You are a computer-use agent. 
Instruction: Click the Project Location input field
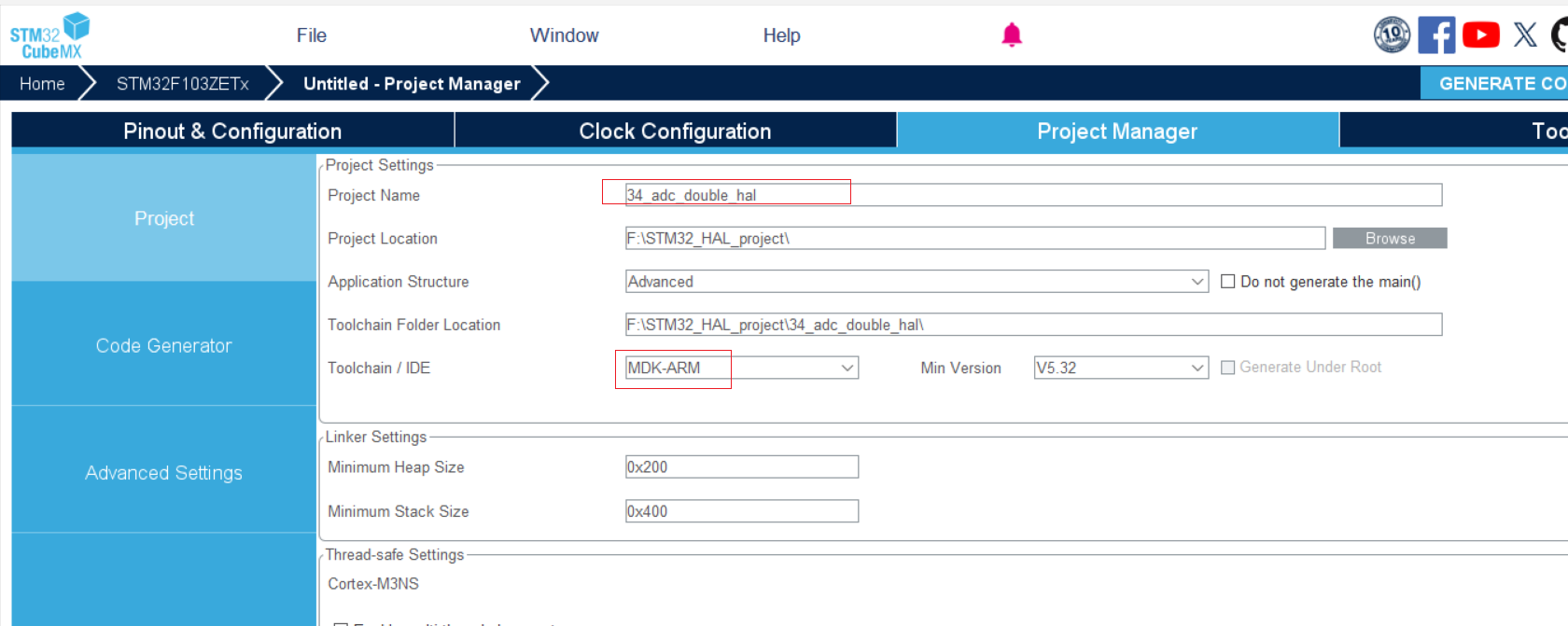(x=975, y=238)
